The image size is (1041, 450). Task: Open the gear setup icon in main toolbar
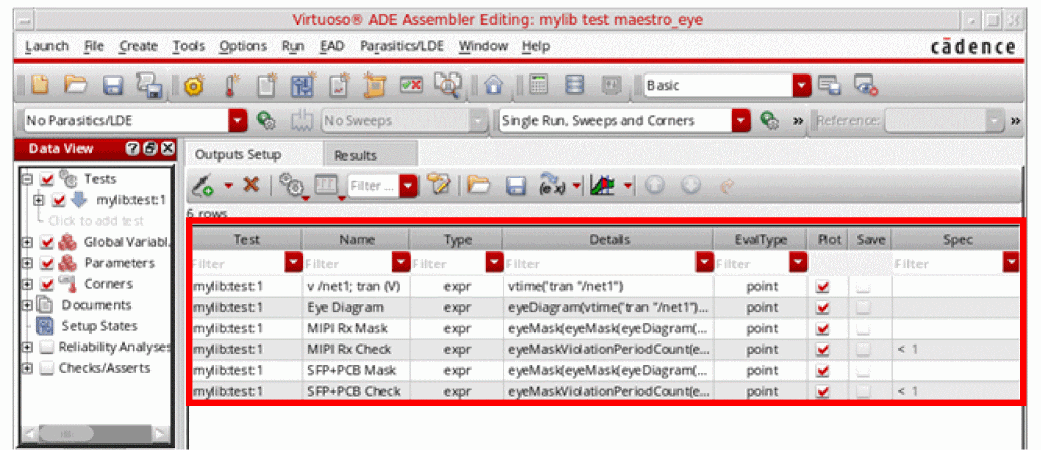[x=195, y=86]
